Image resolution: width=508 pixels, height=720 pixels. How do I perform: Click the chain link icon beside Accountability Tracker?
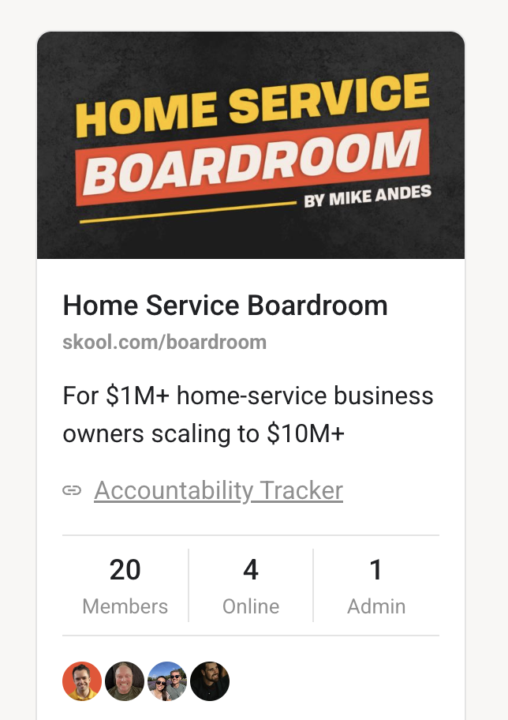click(x=72, y=491)
